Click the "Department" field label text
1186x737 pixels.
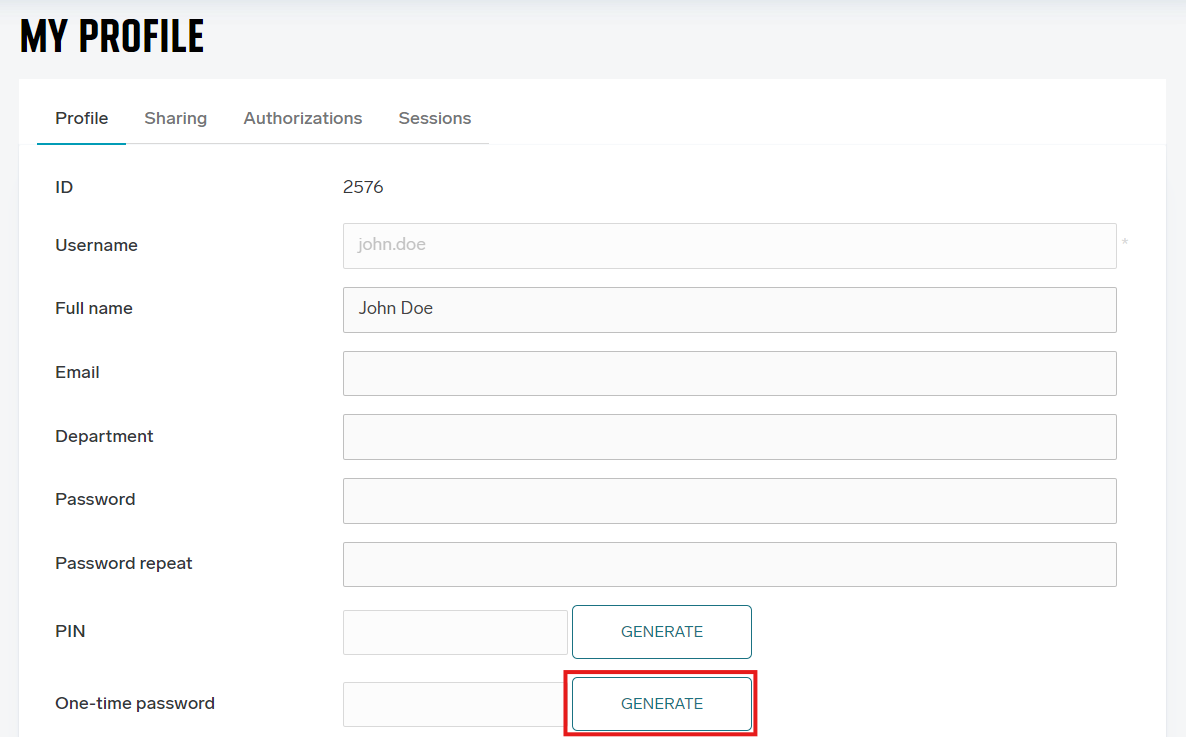(x=104, y=436)
